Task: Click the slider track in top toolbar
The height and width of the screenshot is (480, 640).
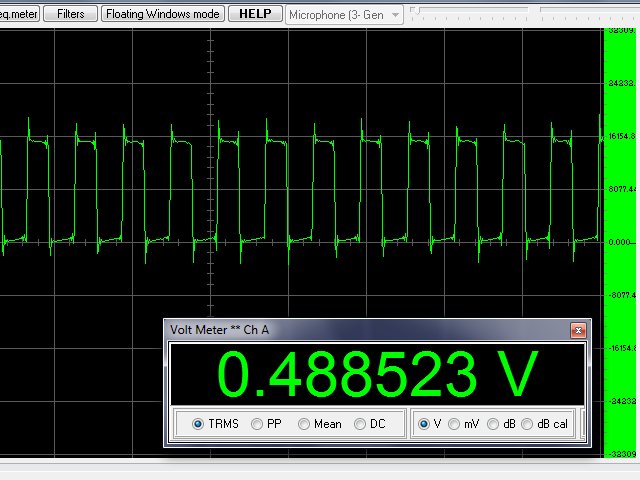Action: (520, 10)
